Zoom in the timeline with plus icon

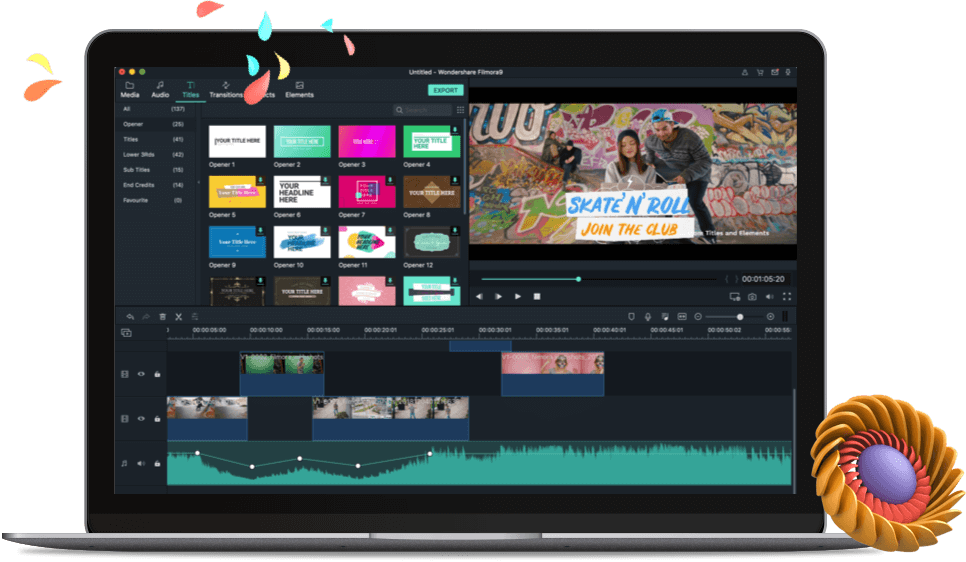coord(770,317)
